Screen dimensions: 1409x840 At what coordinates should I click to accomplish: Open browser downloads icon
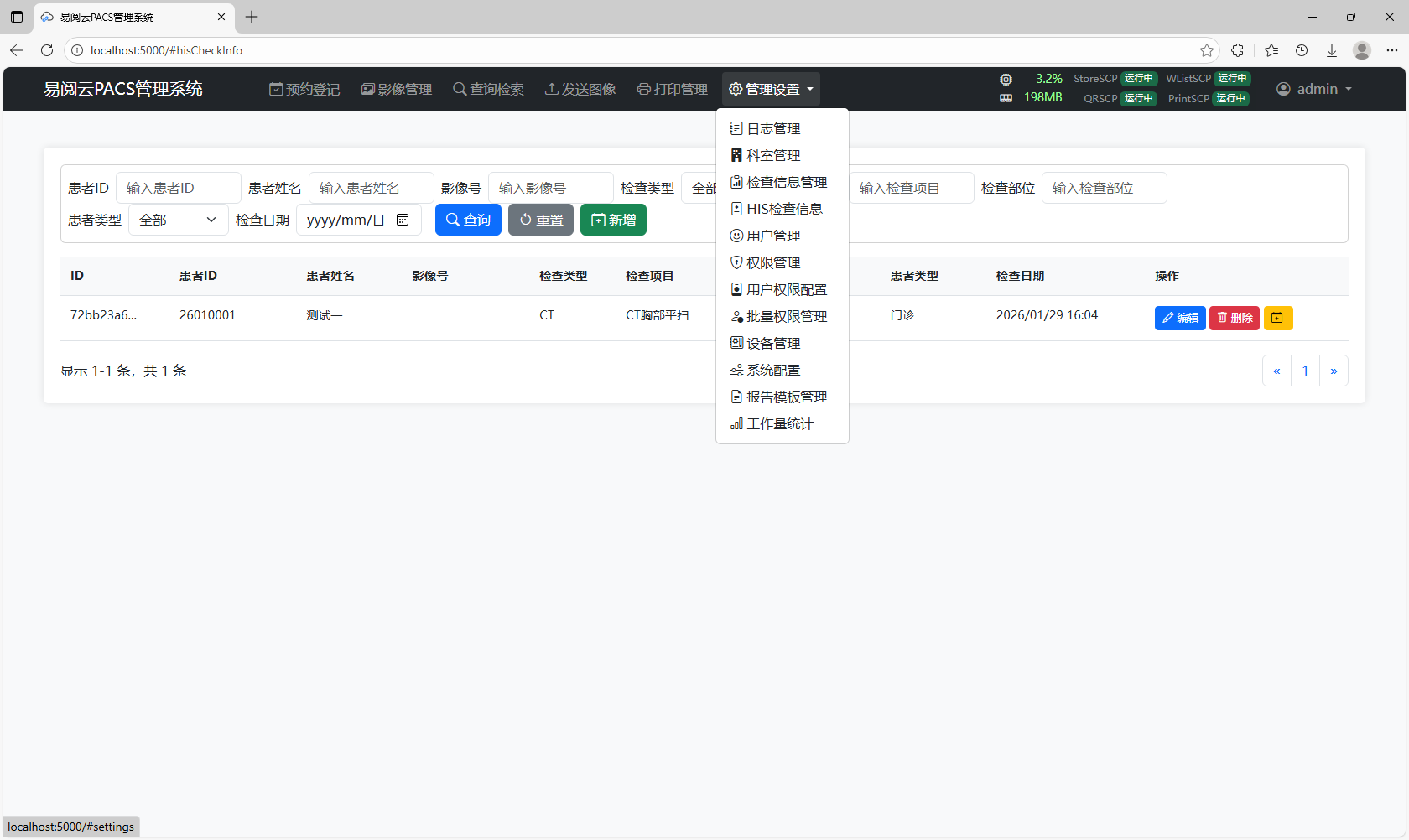tap(1331, 50)
